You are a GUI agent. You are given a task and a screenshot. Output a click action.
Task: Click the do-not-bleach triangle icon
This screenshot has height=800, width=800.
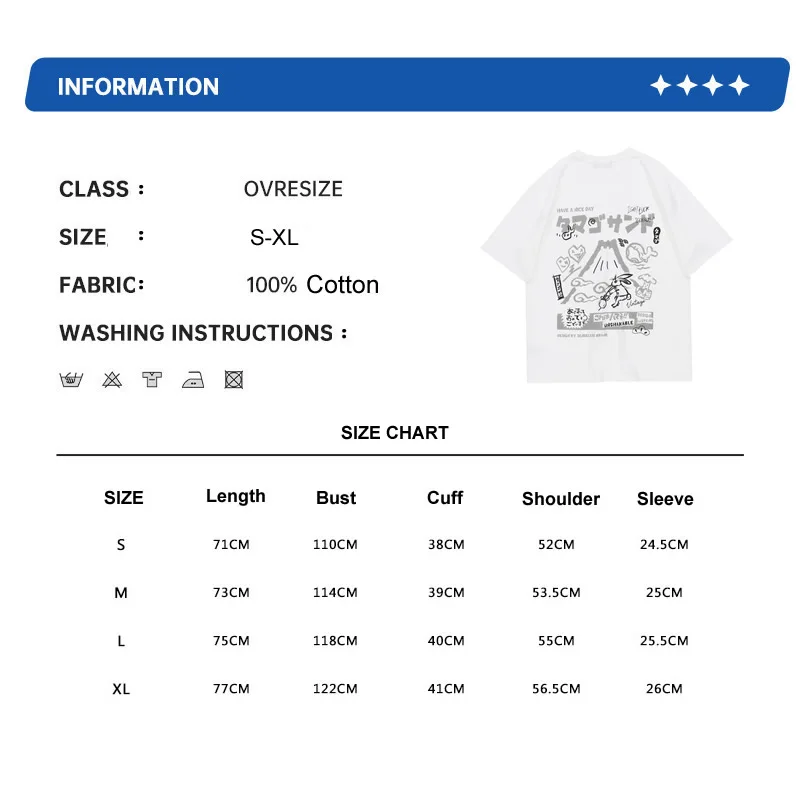(112, 380)
